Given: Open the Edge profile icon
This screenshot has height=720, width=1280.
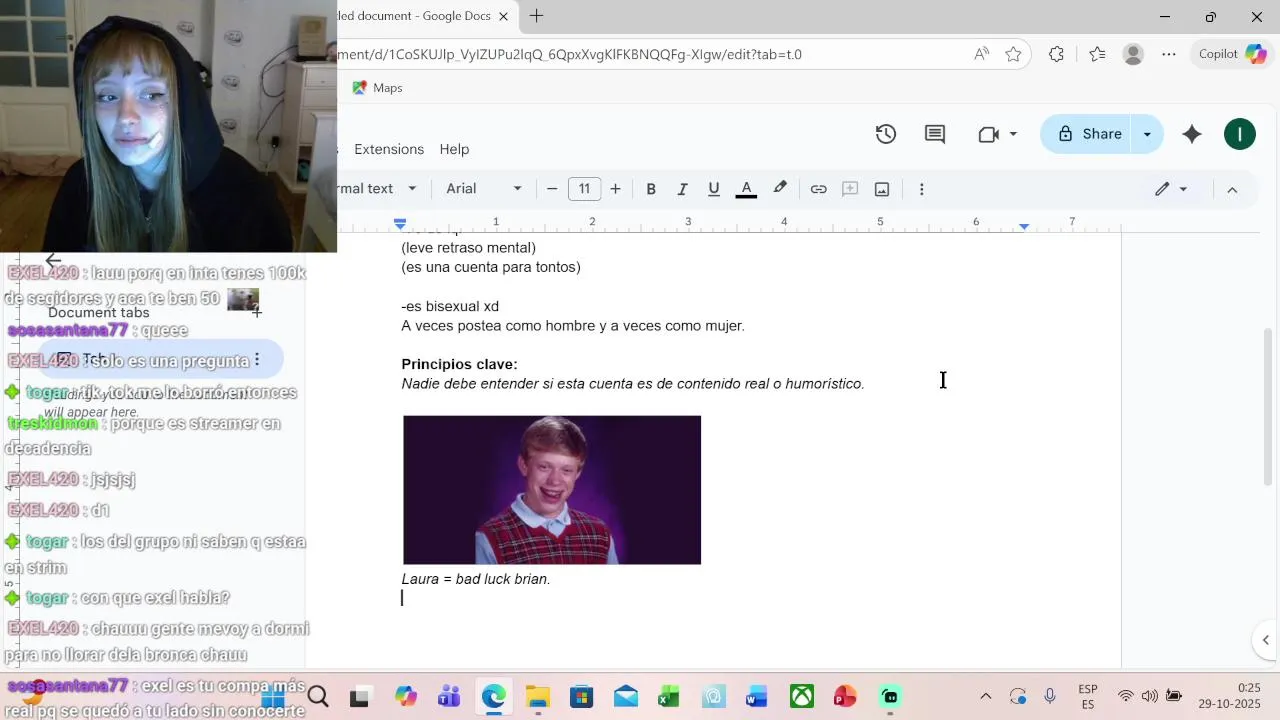Looking at the screenshot, I should point(1133,54).
